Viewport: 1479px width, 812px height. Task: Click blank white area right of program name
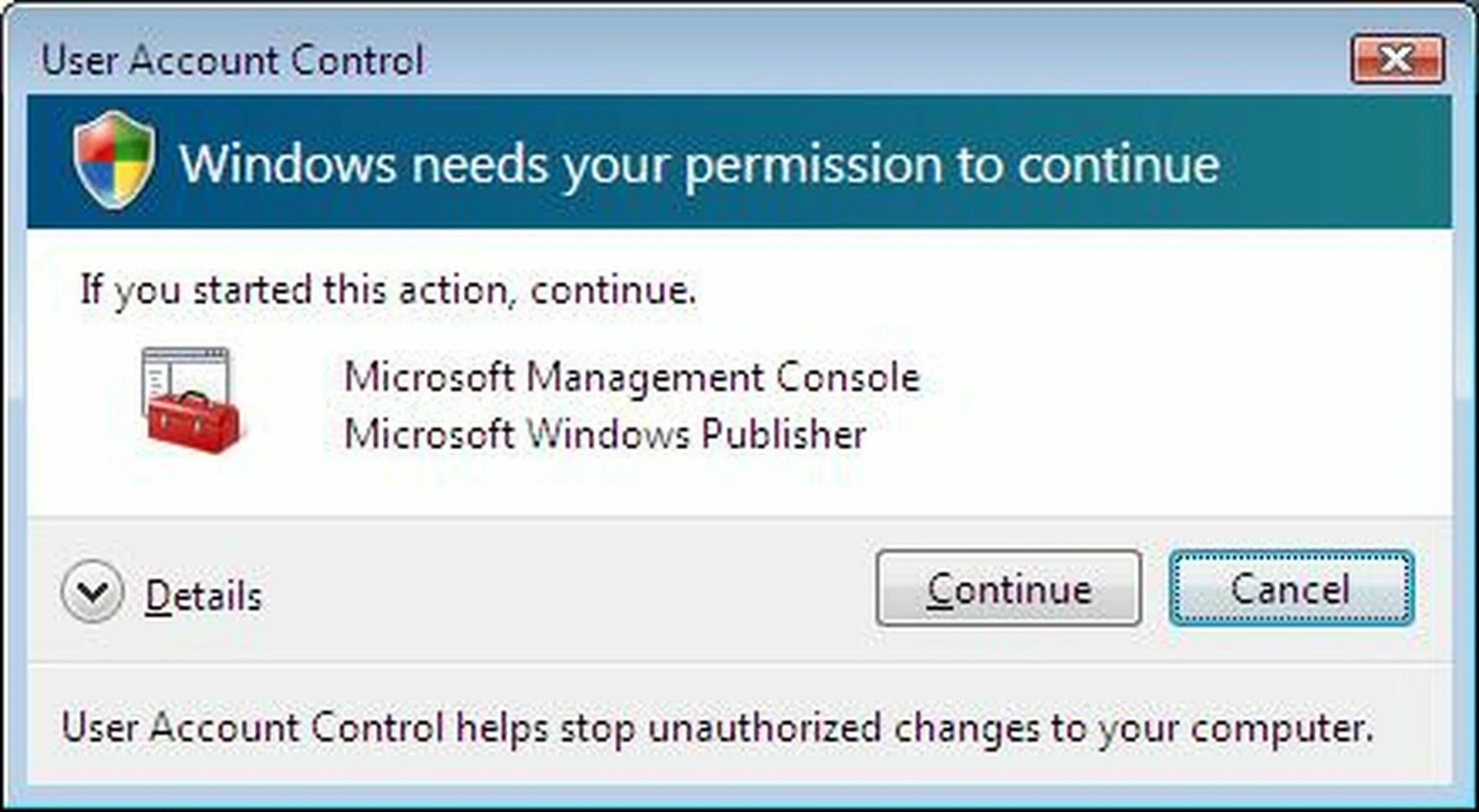pos(1177,402)
